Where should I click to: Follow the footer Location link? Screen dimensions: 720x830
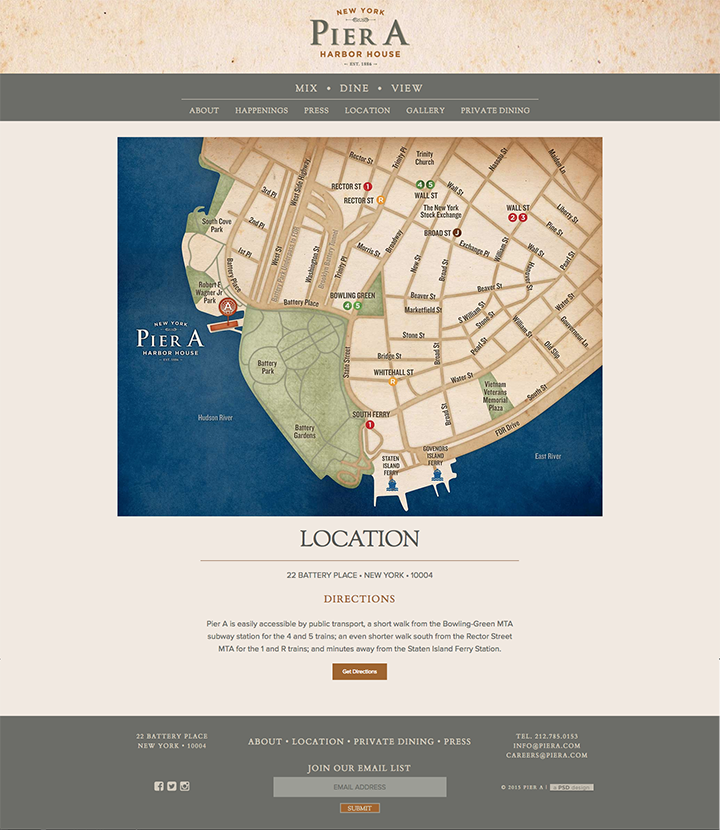[x=318, y=742]
